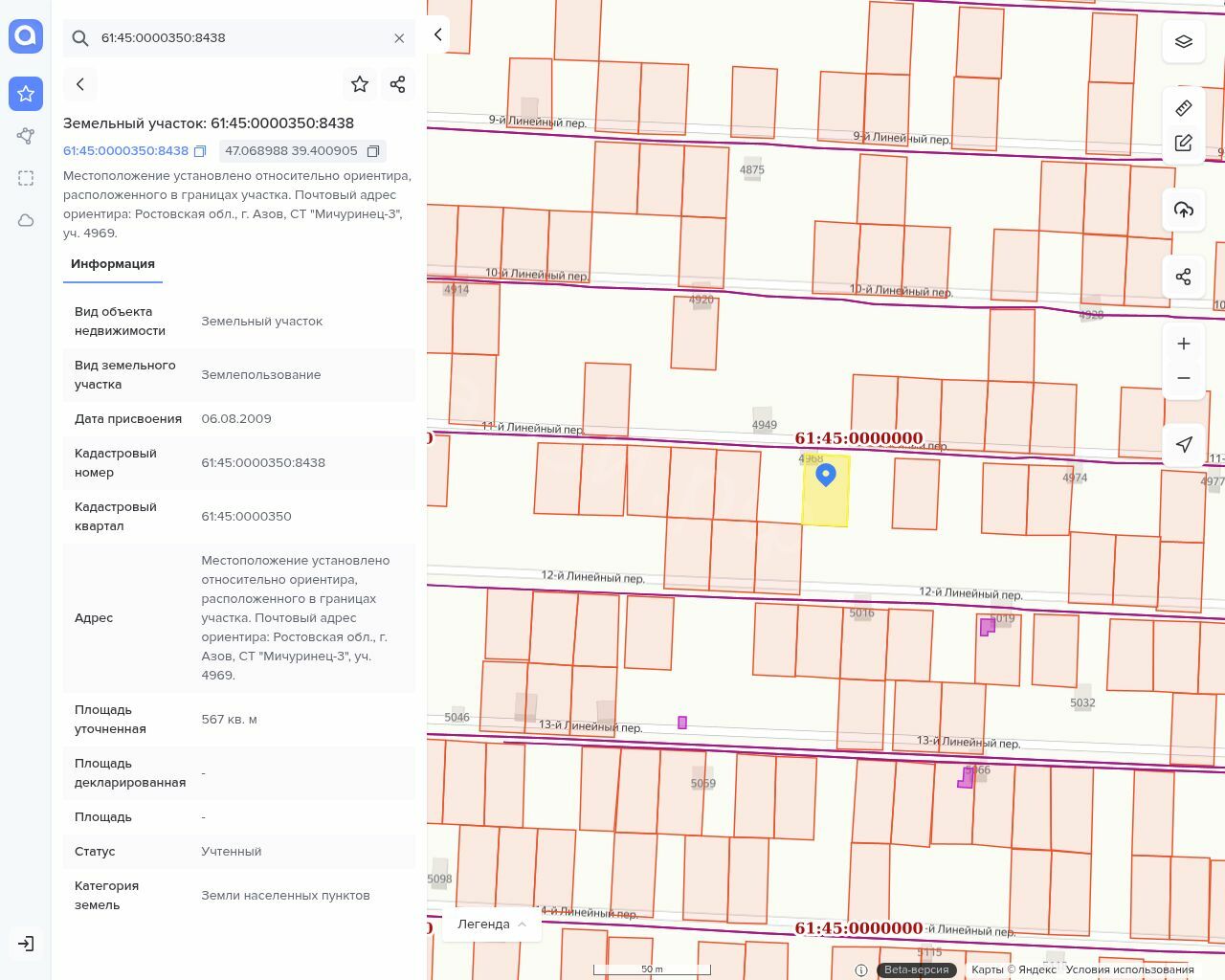The height and width of the screenshot is (980, 1225).
Task: Copy coordinates 47.068988 39.400905
Action: pyautogui.click(x=373, y=151)
